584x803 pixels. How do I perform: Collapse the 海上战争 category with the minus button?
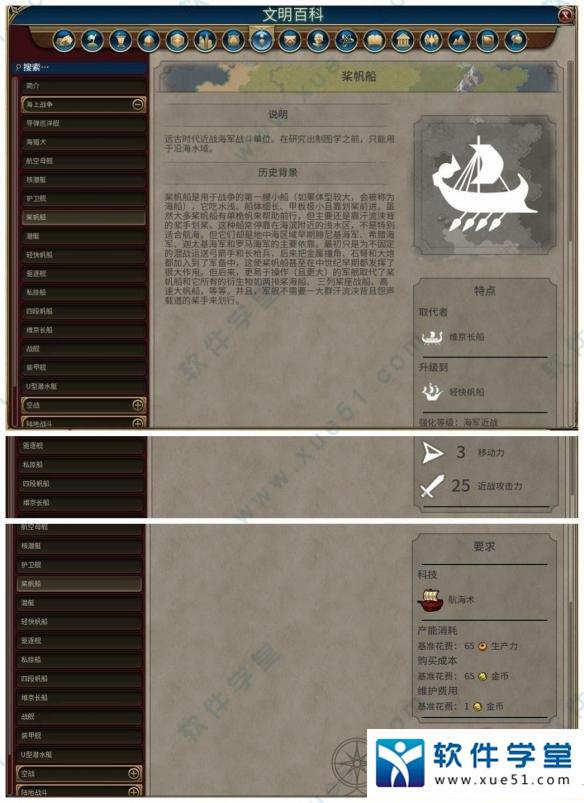click(x=138, y=104)
